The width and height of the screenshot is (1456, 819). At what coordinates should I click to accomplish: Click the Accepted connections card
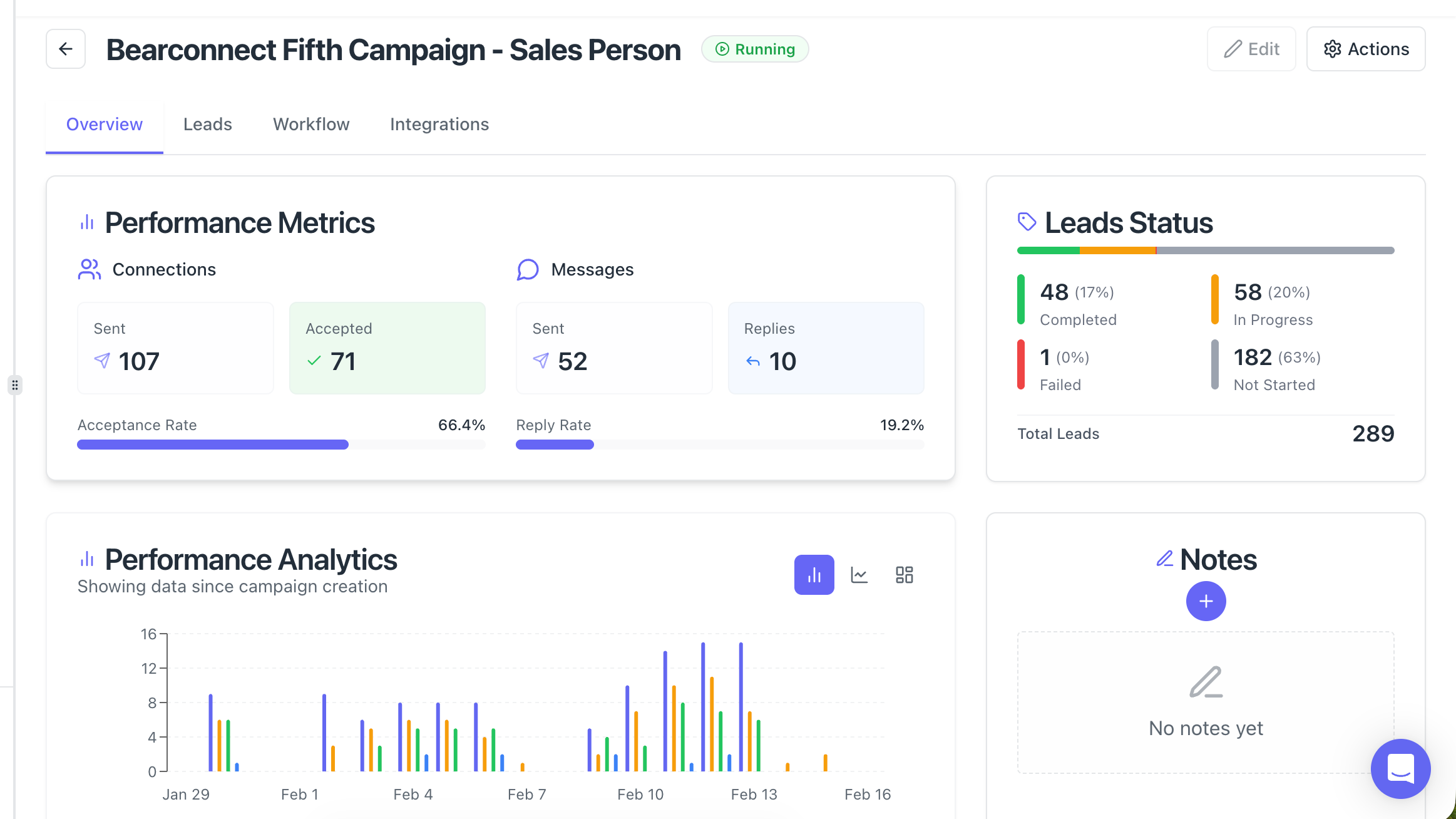387,348
